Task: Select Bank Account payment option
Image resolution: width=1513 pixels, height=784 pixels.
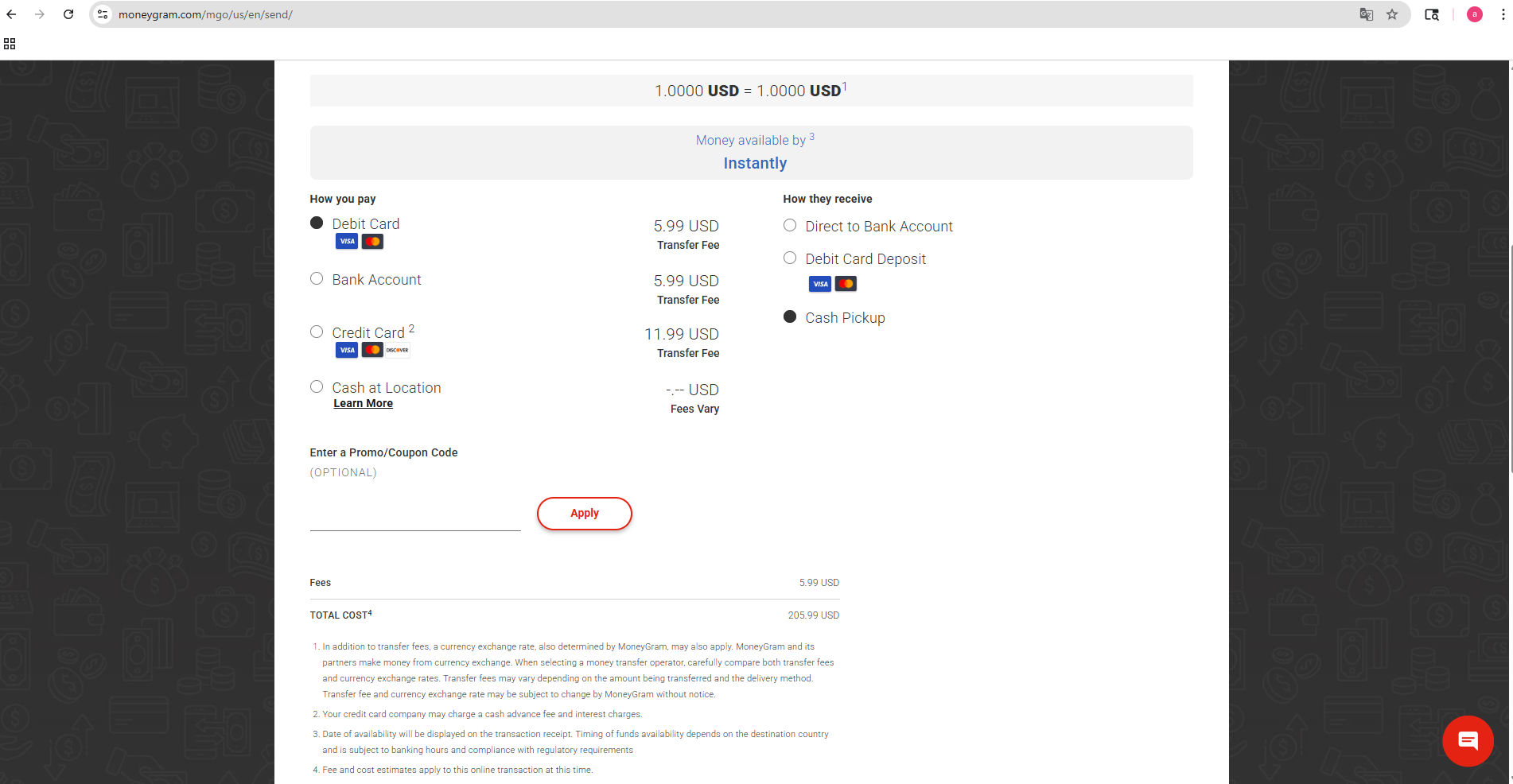Action: (317, 279)
